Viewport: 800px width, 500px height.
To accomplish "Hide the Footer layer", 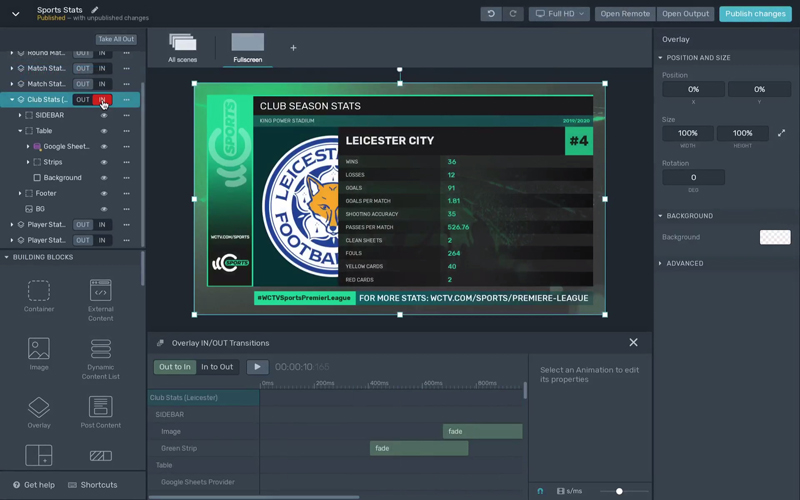I will 104,193.
